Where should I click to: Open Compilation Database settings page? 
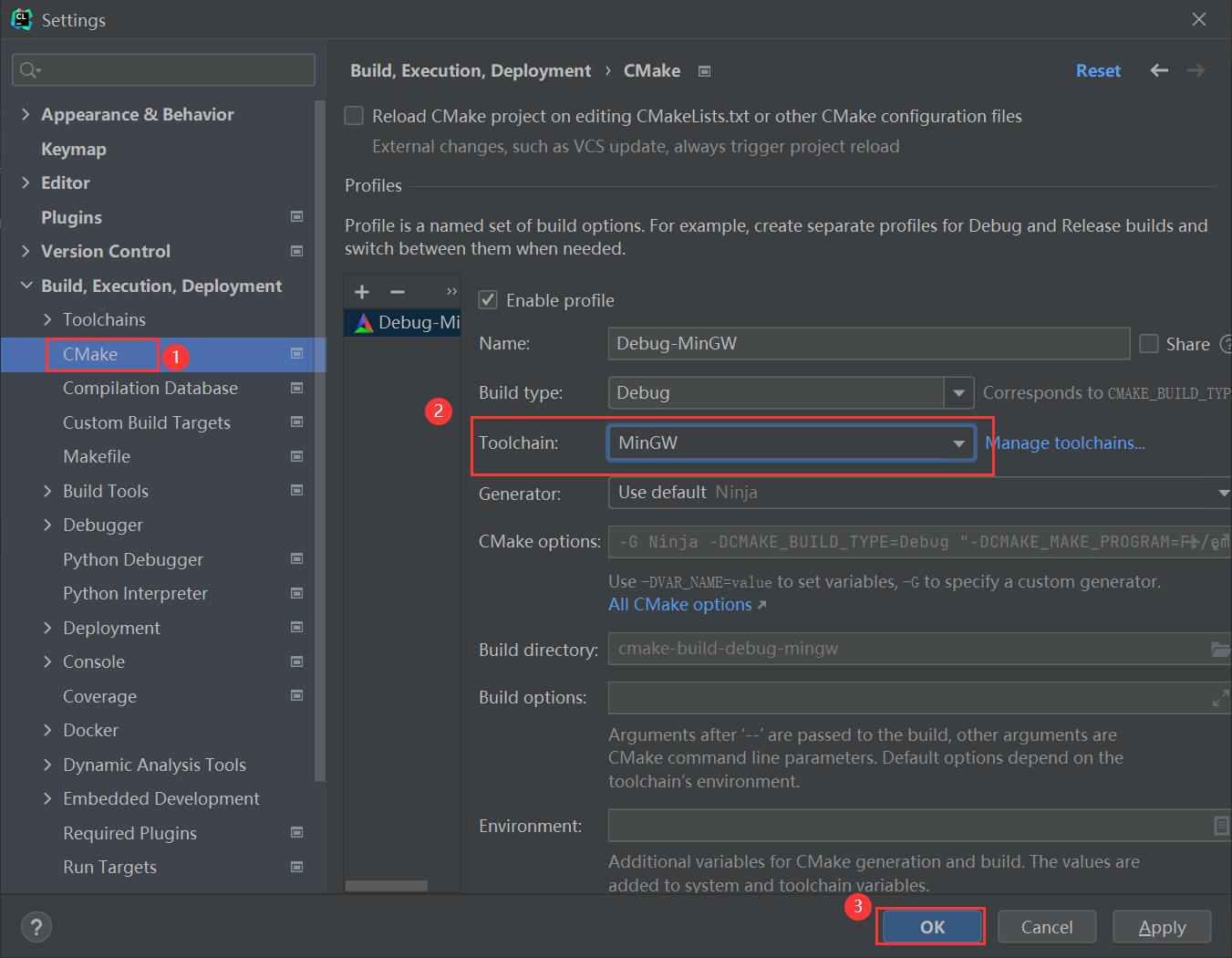pos(150,388)
